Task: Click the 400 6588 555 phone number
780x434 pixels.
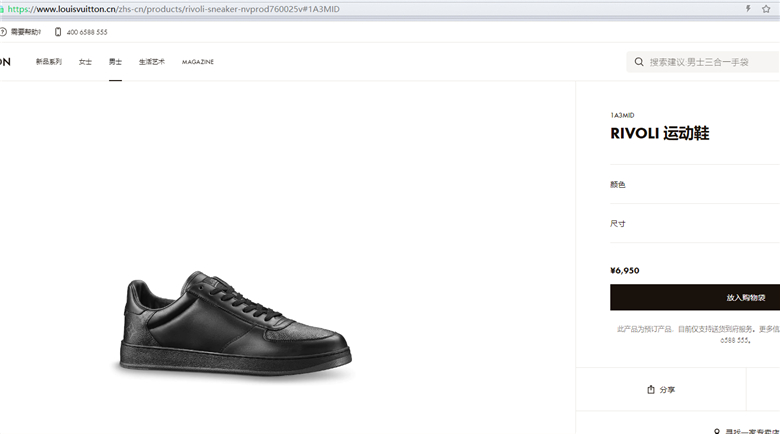Action: click(x=87, y=32)
